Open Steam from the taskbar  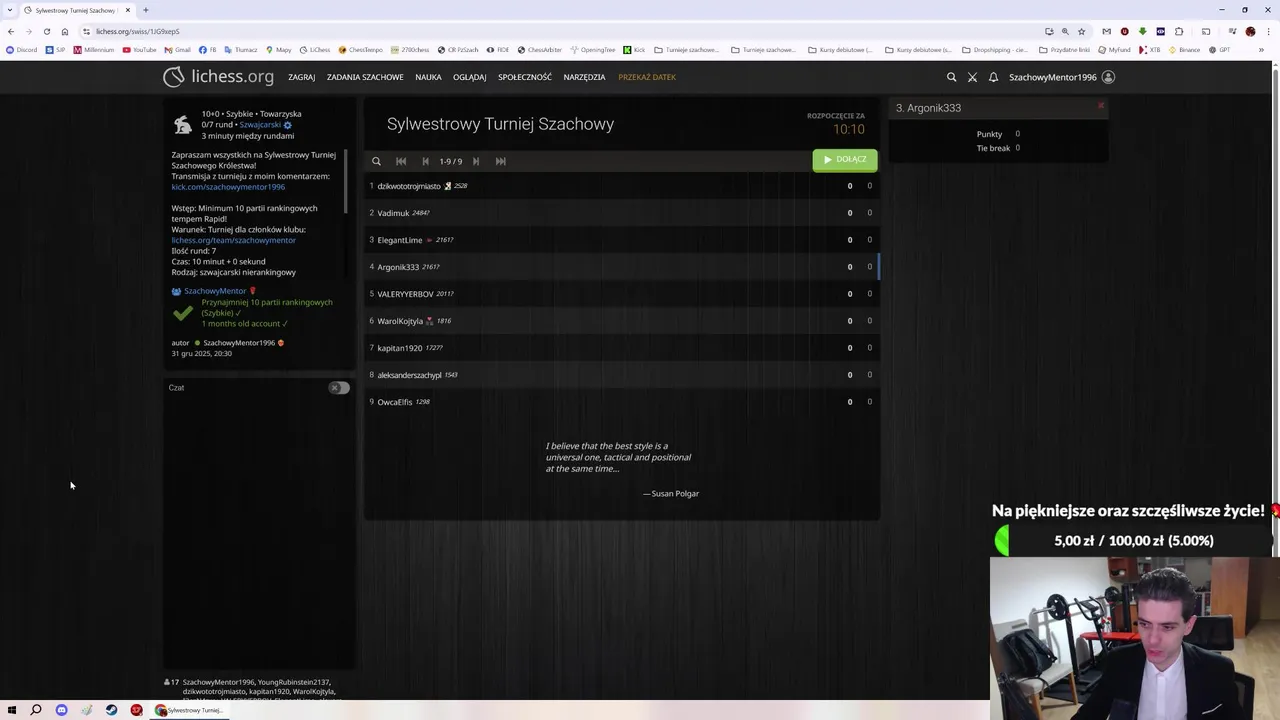[x=111, y=710]
